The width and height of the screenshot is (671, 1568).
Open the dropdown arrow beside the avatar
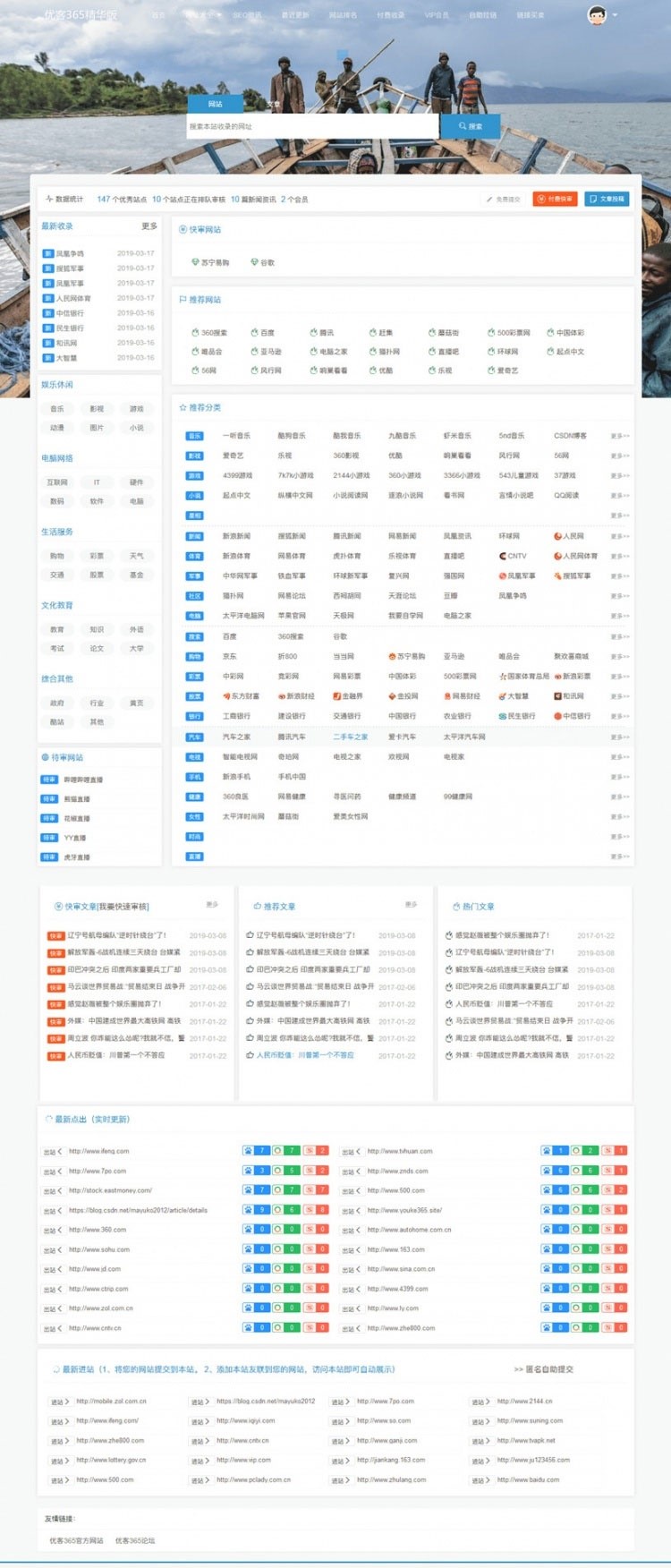(616, 15)
